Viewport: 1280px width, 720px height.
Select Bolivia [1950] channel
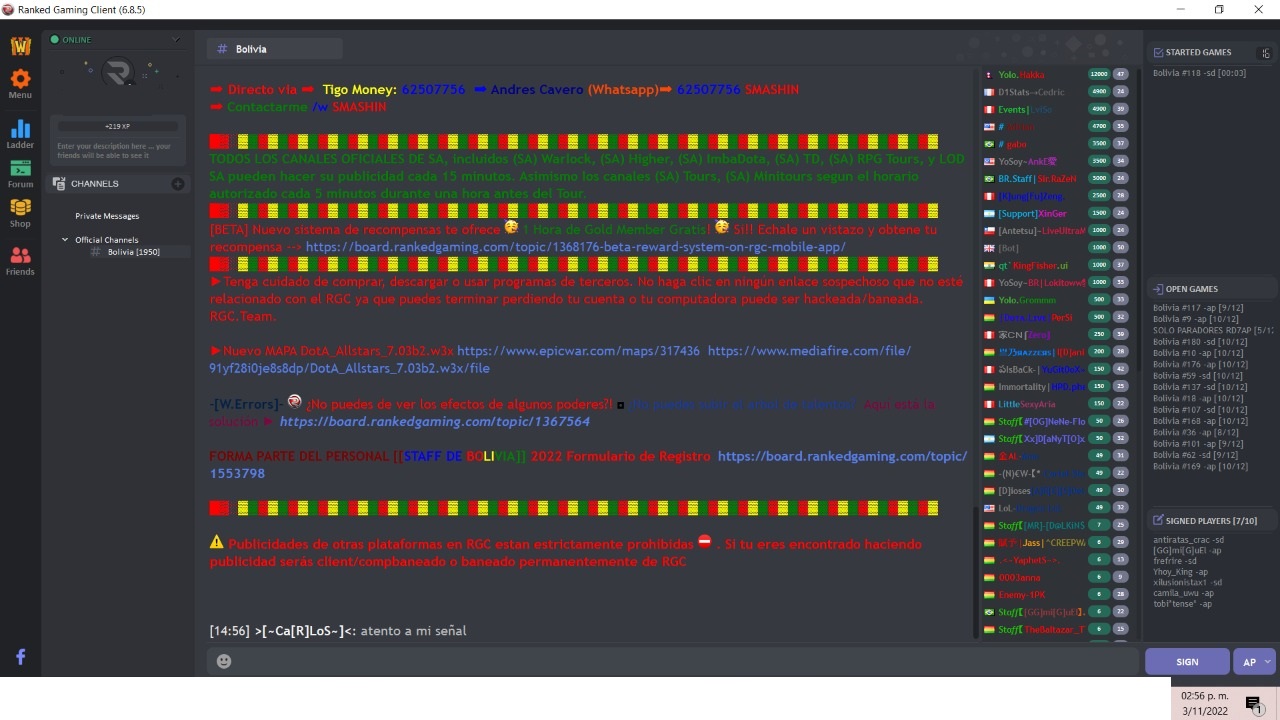tap(133, 252)
